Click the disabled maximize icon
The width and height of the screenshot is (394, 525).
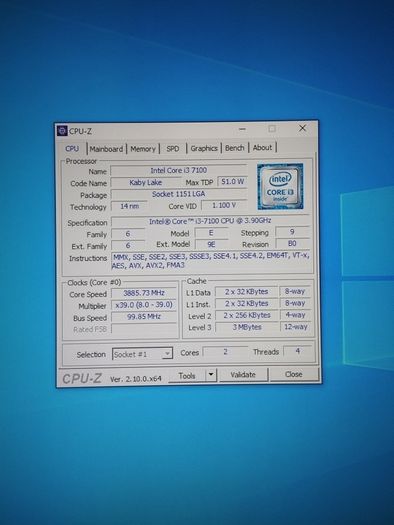coord(272,129)
